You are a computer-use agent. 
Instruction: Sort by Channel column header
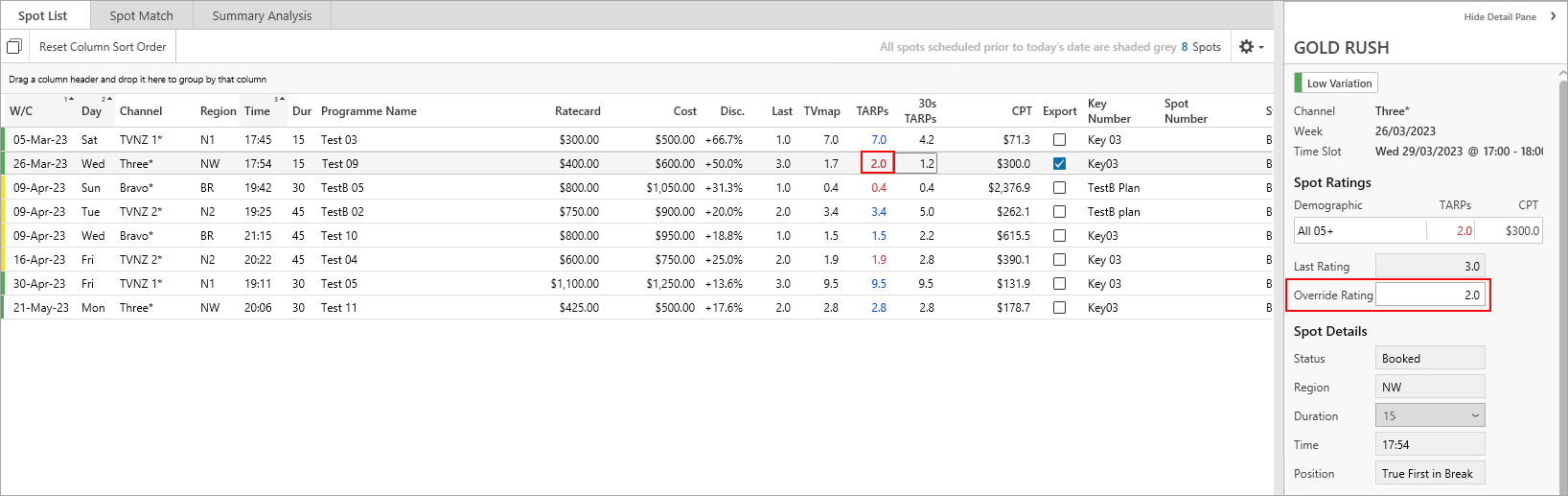coord(141,111)
